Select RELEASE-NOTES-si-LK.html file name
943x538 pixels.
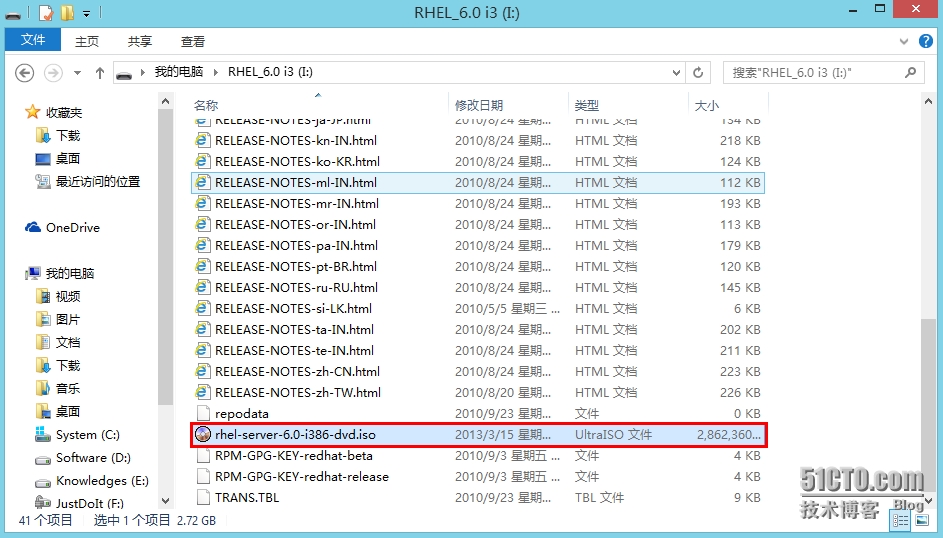tap(293, 309)
